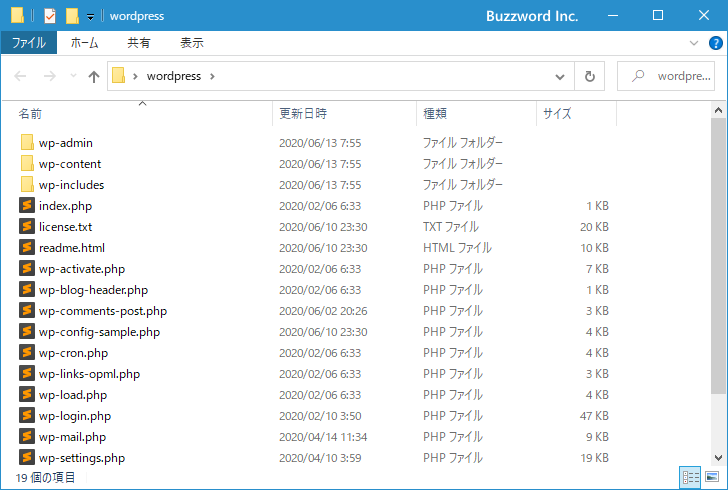Go up one folder level

pyautogui.click(x=94, y=76)
